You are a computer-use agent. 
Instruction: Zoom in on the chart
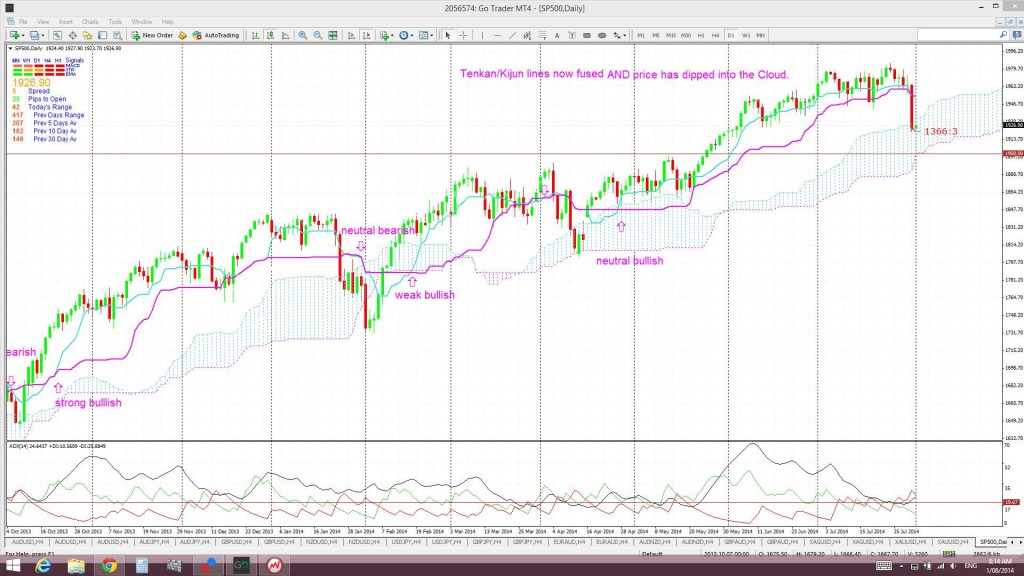pos(302,35)
